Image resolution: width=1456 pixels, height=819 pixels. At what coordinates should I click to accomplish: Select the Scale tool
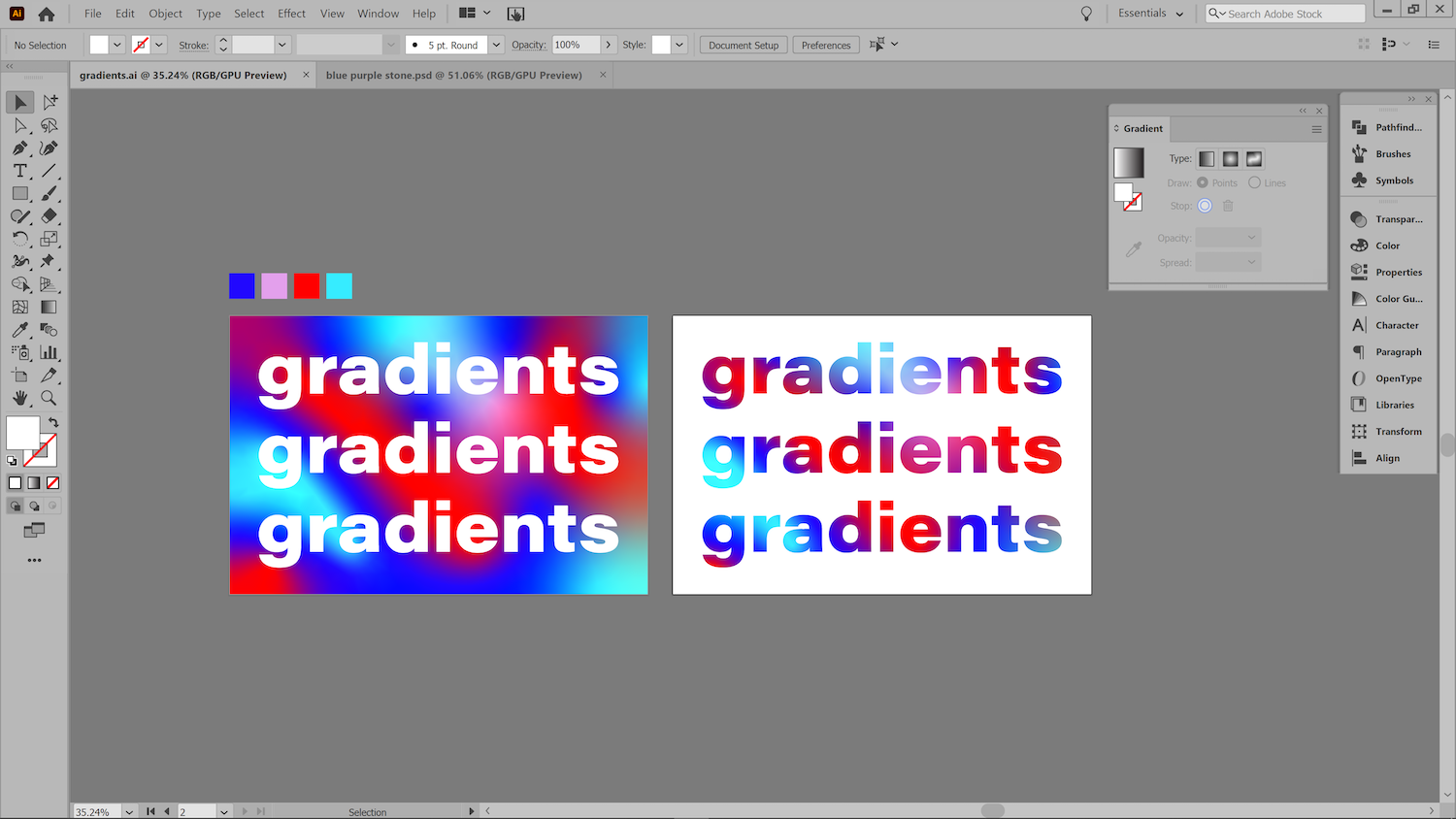[x=50, y=239]
